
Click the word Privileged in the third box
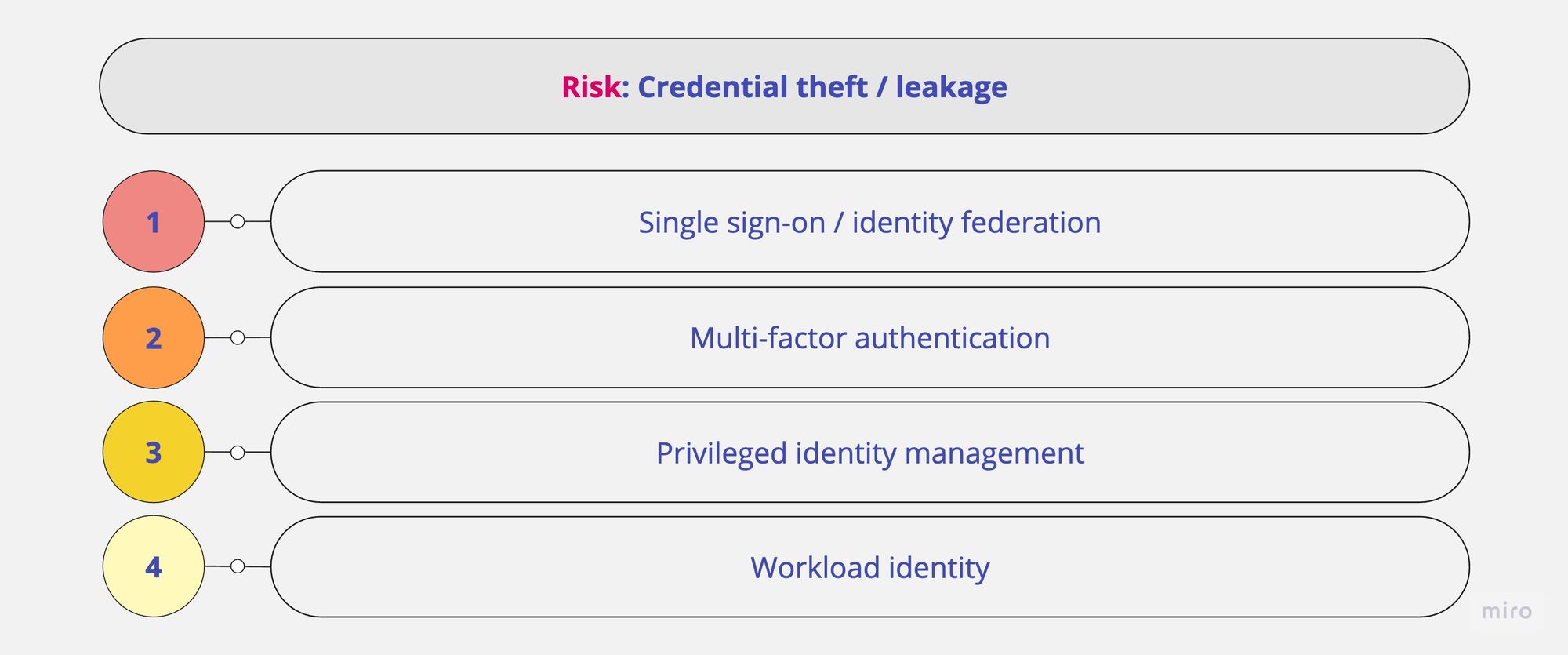coord(721,454)
